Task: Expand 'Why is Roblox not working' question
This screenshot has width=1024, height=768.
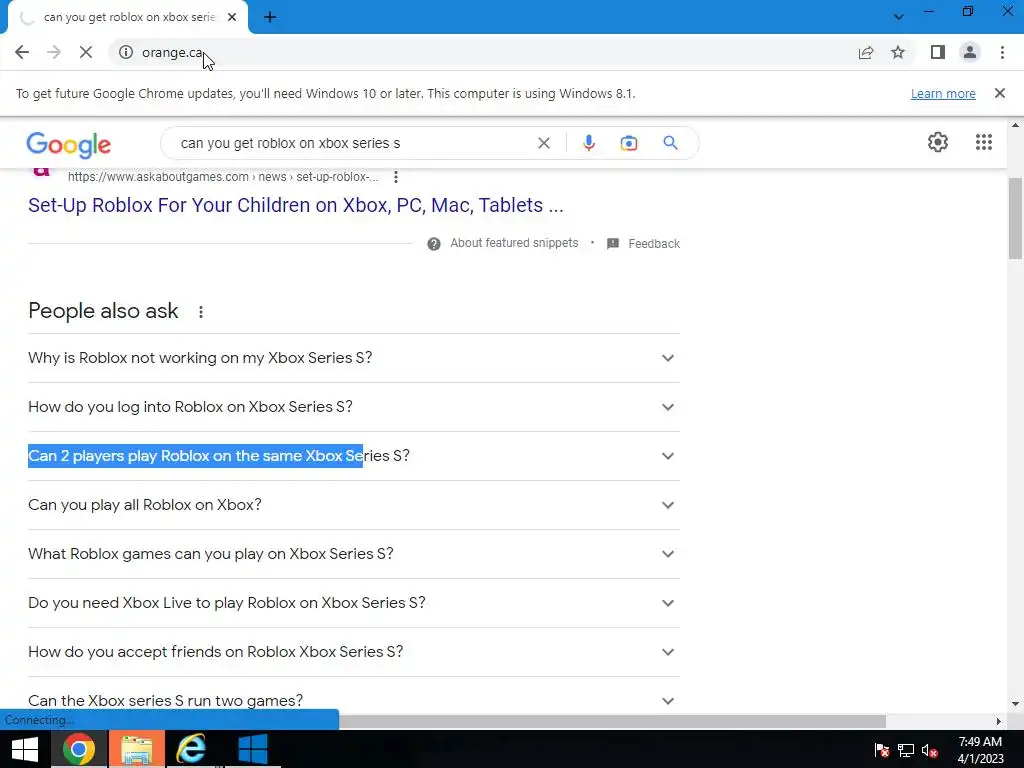Action: (x=354, y=358)
